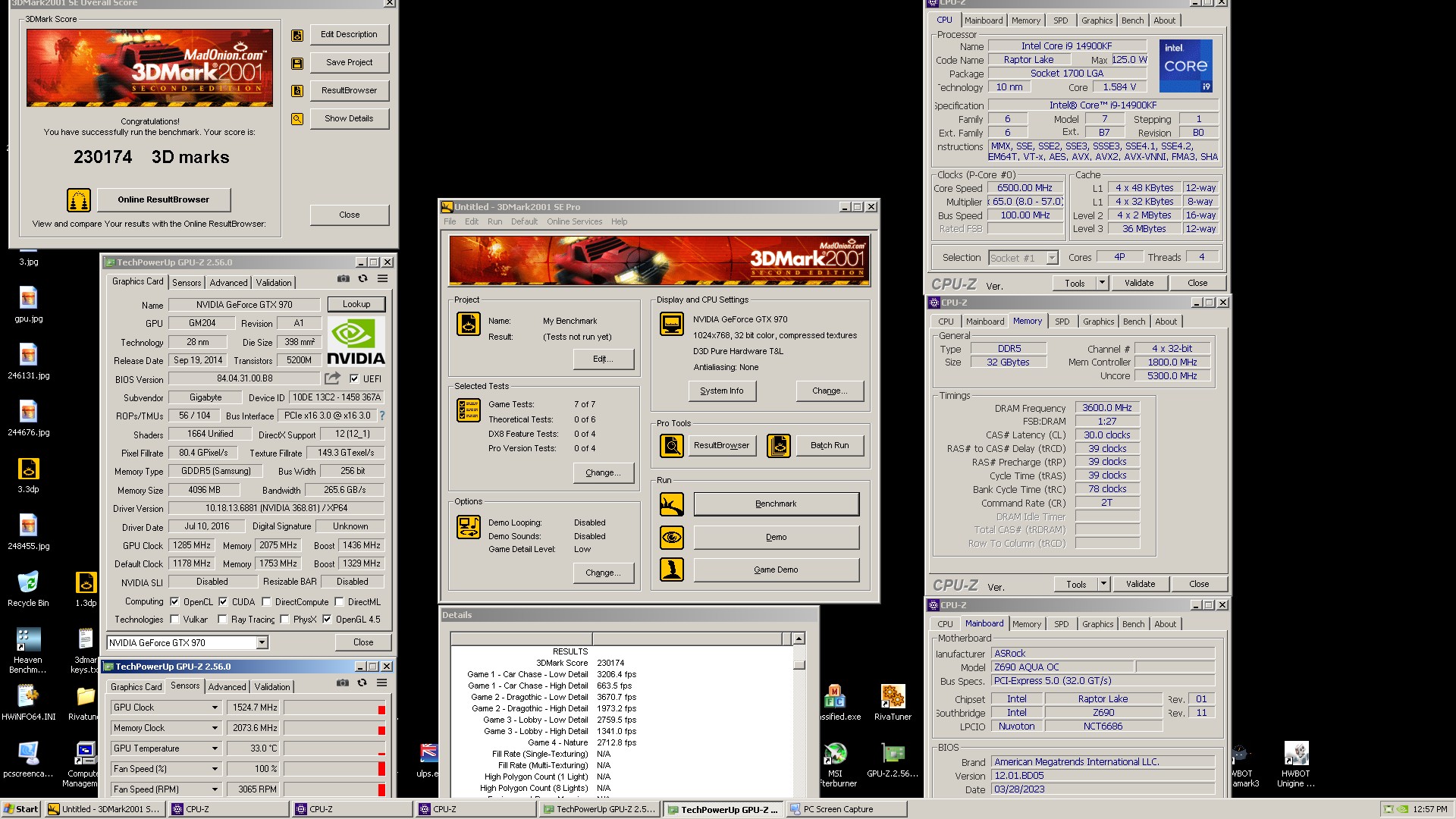
Task: Click the Lookup button in GPU-Z
Action: click(356, 304)
